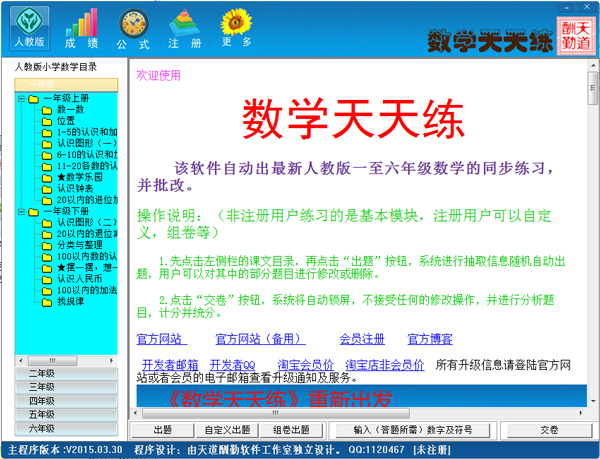
Task: Click the 人教版小学数学目录 heading
Action: point(56,67)
